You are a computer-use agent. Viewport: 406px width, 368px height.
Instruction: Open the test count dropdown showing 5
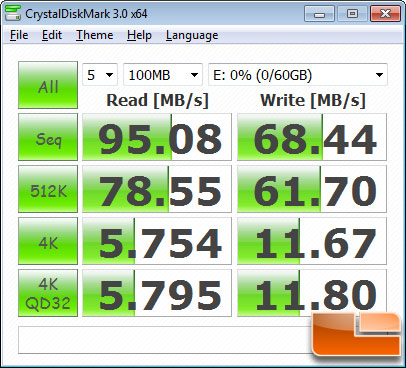pyautogui.click(x=100, y=75)
